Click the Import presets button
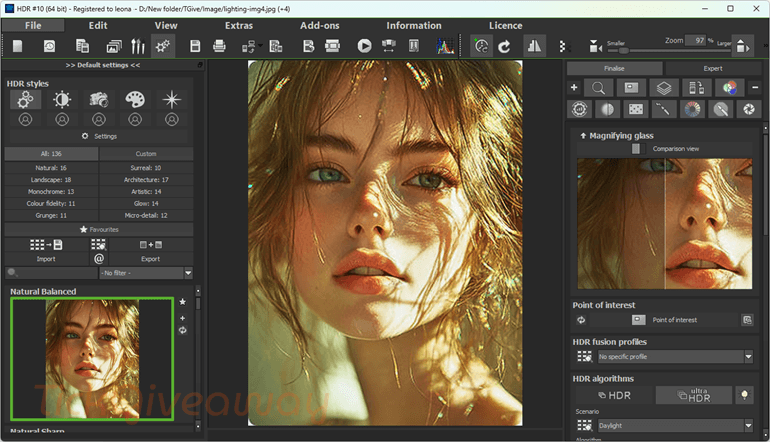This screenshot has height=442, width=770. point(46,251)
